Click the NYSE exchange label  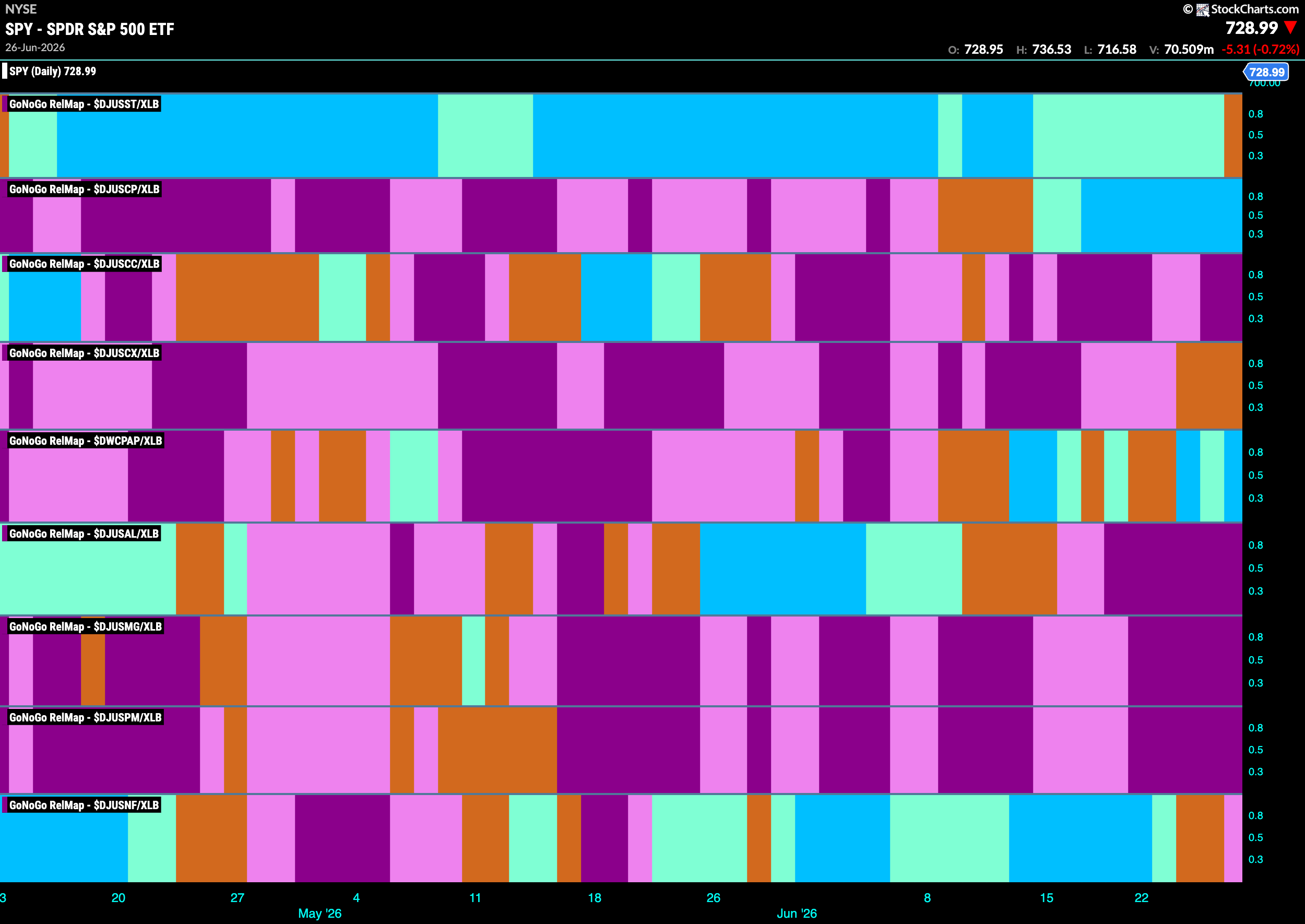[20, 9]
